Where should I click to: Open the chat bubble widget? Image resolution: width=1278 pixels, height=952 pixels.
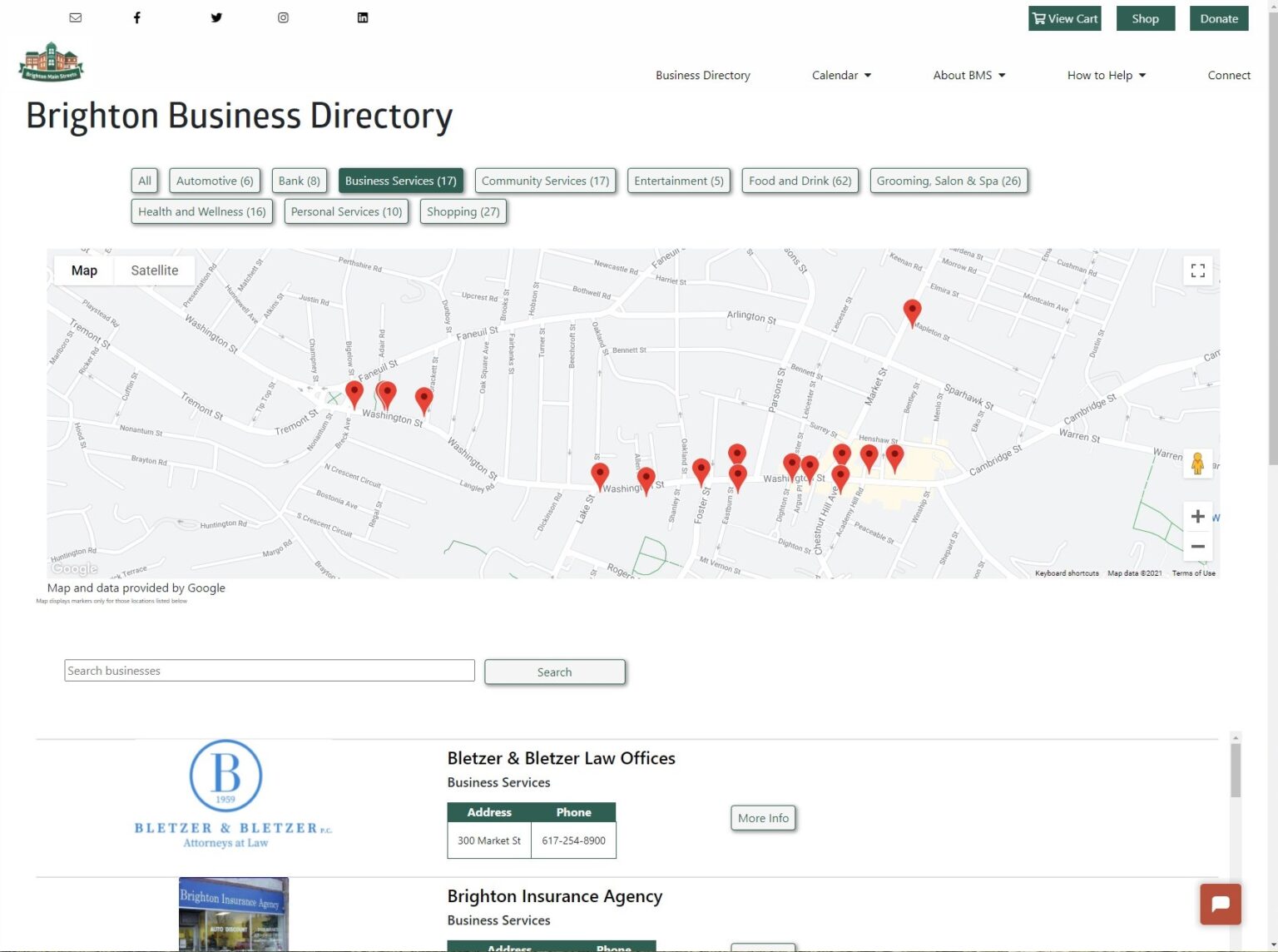(x=1220, y=904)
